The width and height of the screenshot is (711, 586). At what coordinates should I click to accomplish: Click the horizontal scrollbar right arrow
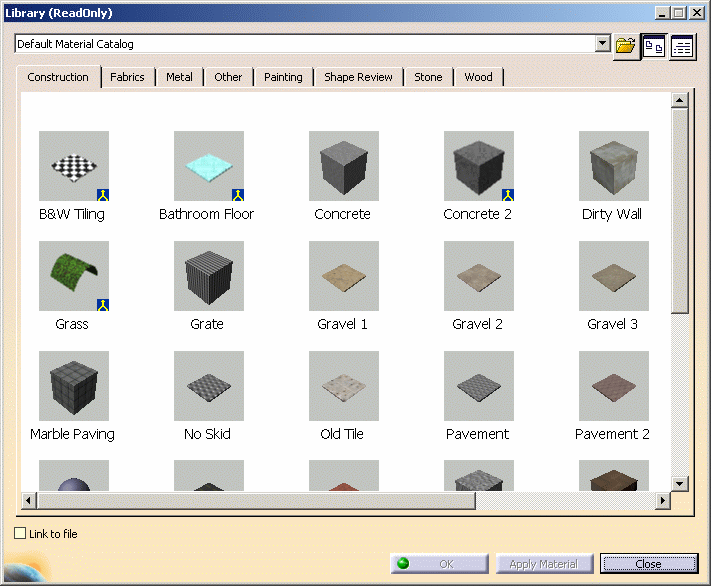pyautogui.click(x=661, y=499)
